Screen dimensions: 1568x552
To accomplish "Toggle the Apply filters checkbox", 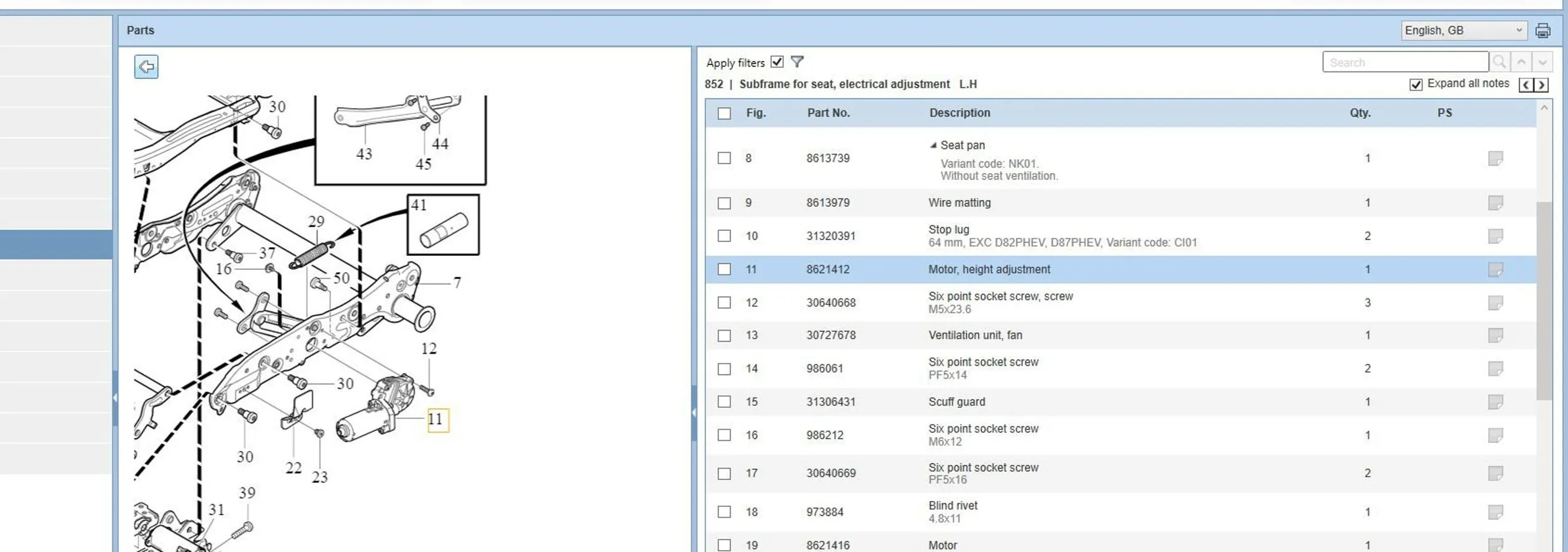I will click(777, 61).
